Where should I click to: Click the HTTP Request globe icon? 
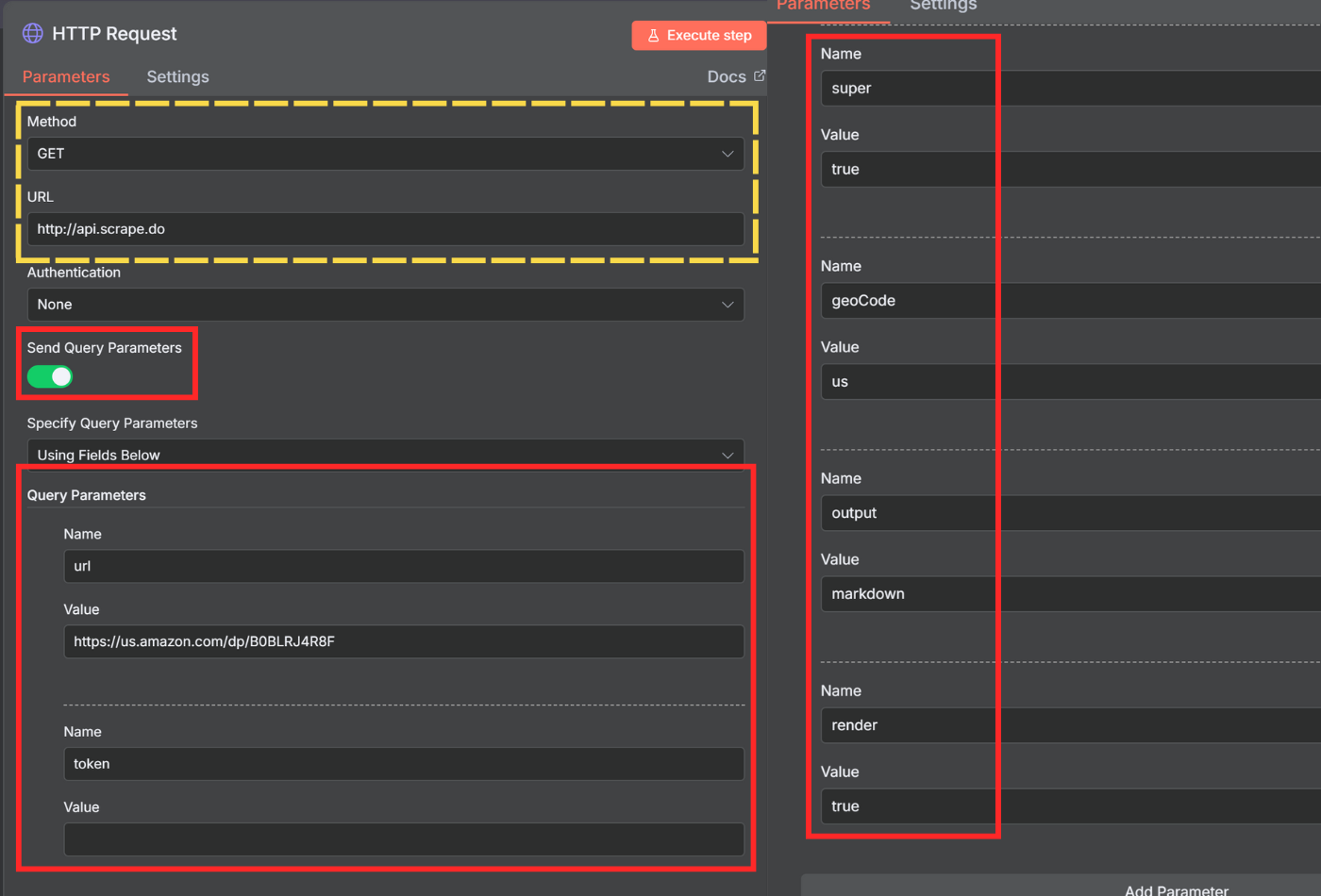32,33
